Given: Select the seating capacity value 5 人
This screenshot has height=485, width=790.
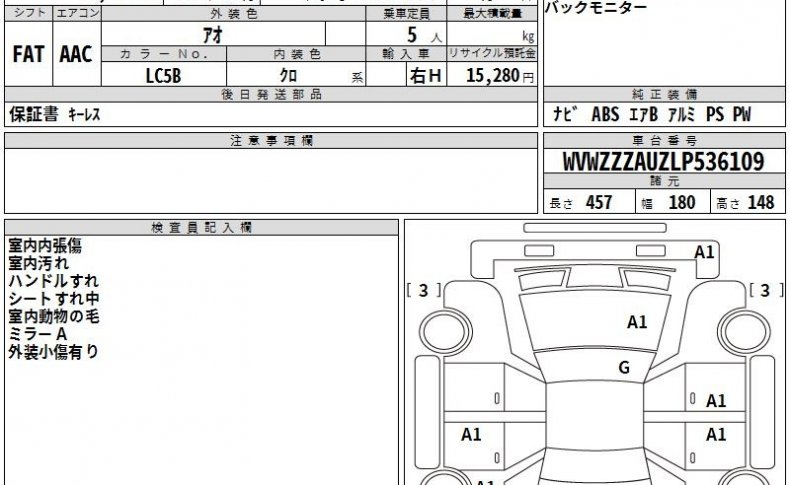Looking at the screenshot, I should [x=423, y=35].
